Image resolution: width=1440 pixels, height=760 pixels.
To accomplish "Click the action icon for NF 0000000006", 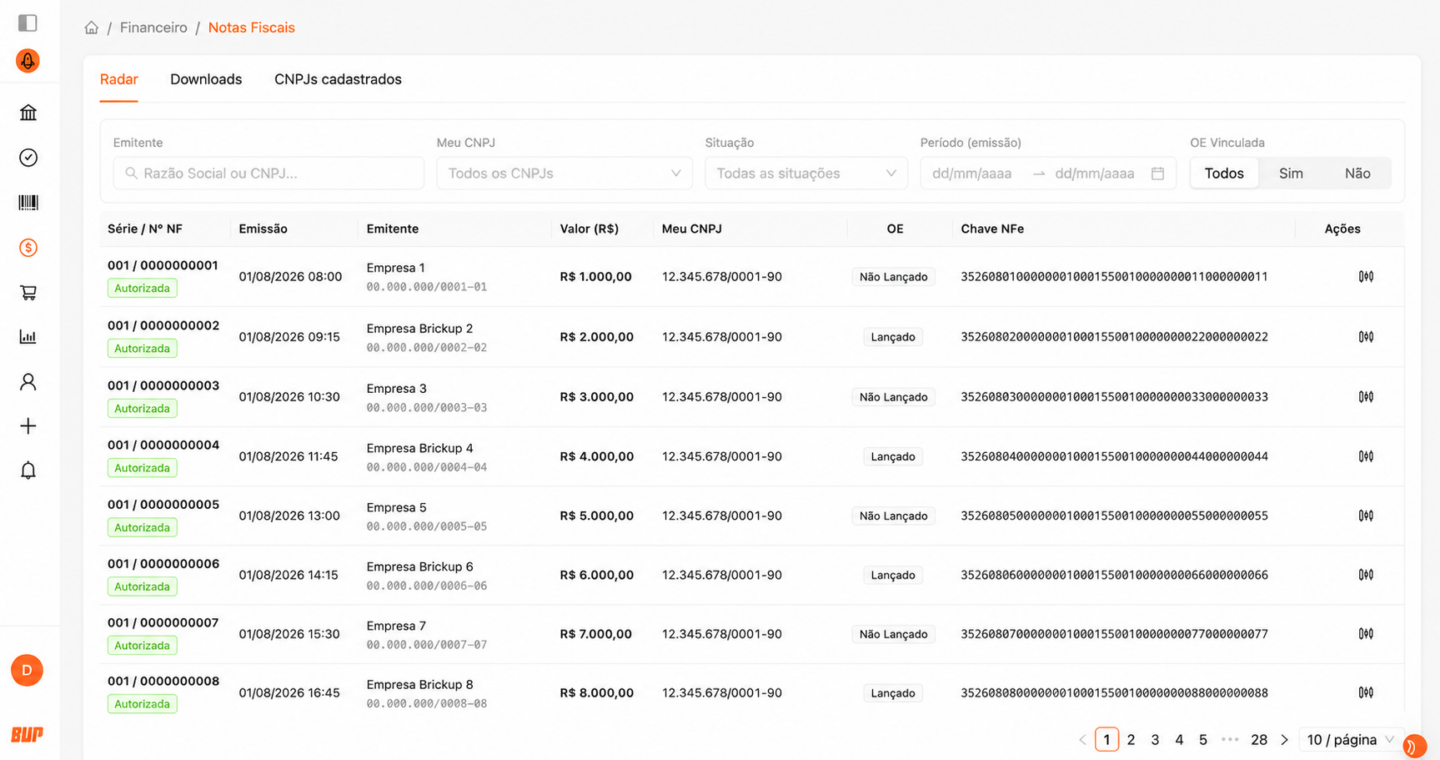I will 1366,575.
